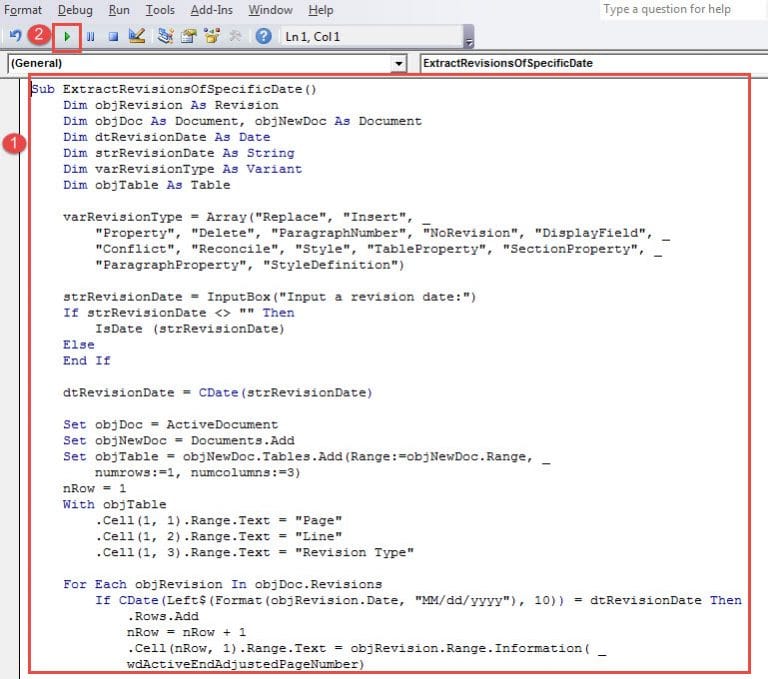The width and height of the screenshot is (768, 679).
Task: Expand the (General) object dropdown arrow
Action: [x=399, y=63]
